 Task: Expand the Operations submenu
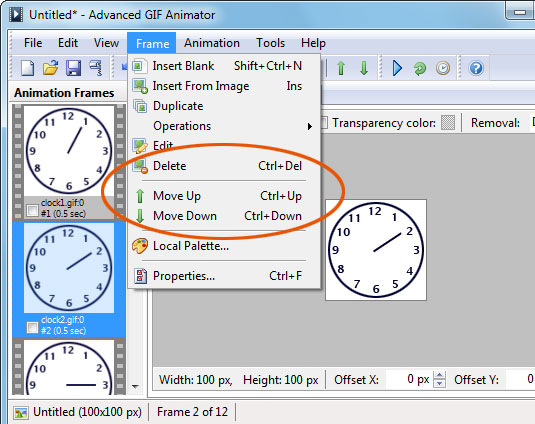pos(225,126)
